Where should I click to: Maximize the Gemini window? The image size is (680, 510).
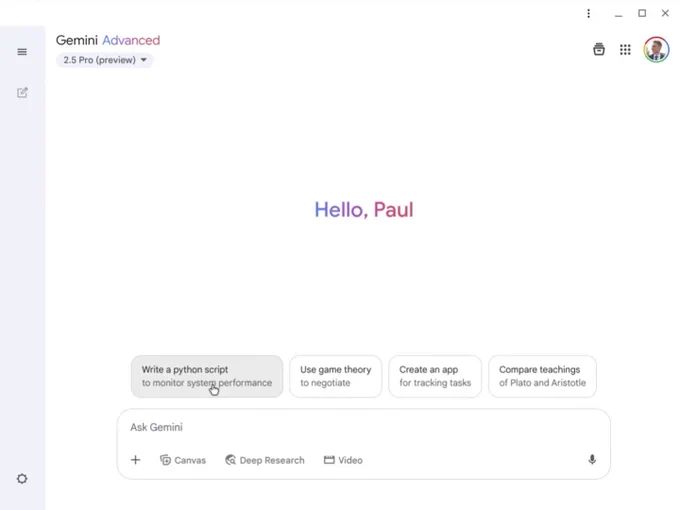642,13
